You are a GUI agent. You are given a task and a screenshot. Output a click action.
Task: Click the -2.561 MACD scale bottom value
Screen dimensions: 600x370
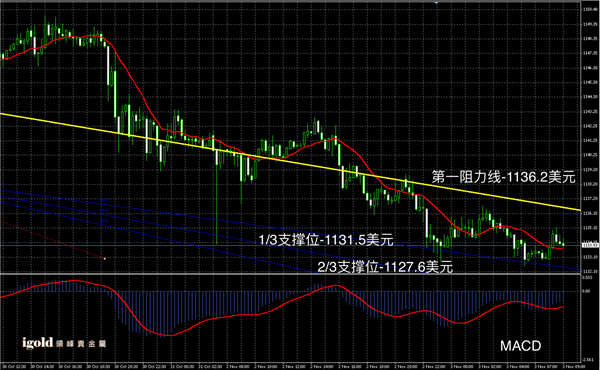[588, 360]
